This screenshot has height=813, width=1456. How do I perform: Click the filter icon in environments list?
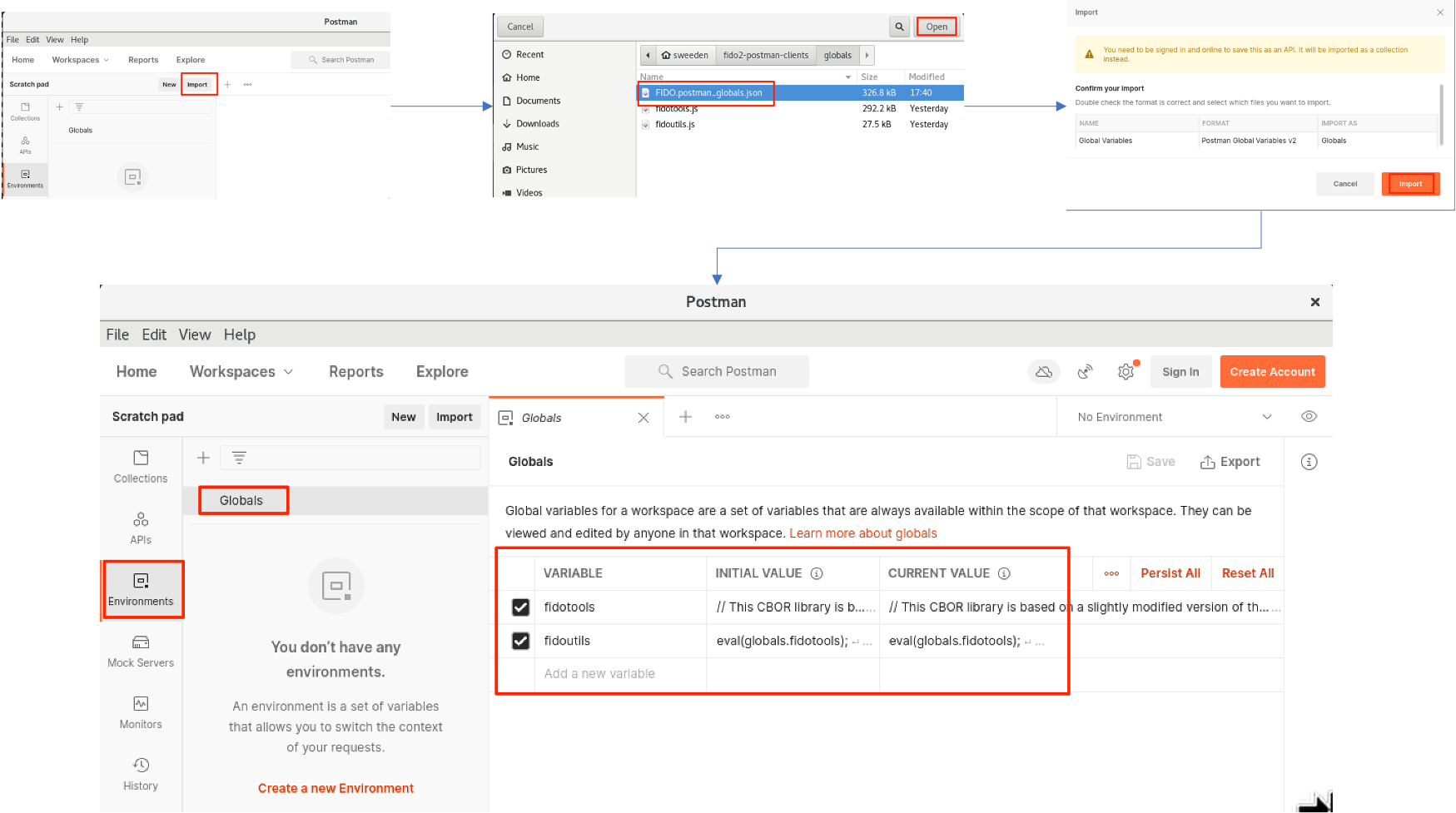tap(239, 458)
